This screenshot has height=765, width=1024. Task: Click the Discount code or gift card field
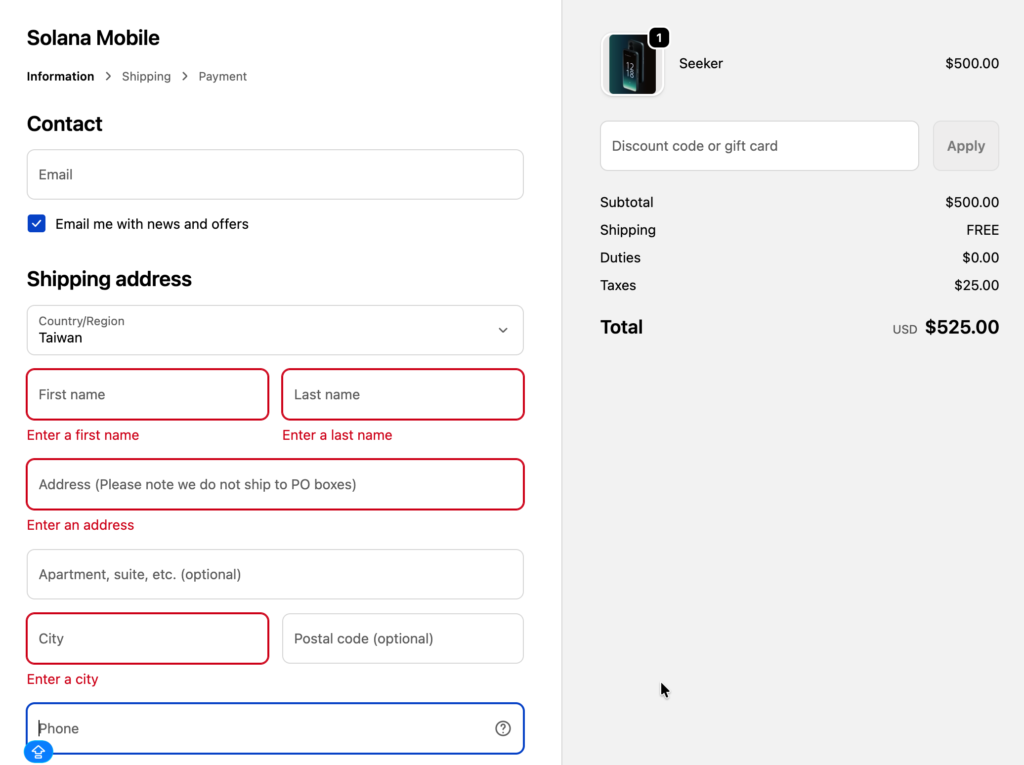(759, 146)
